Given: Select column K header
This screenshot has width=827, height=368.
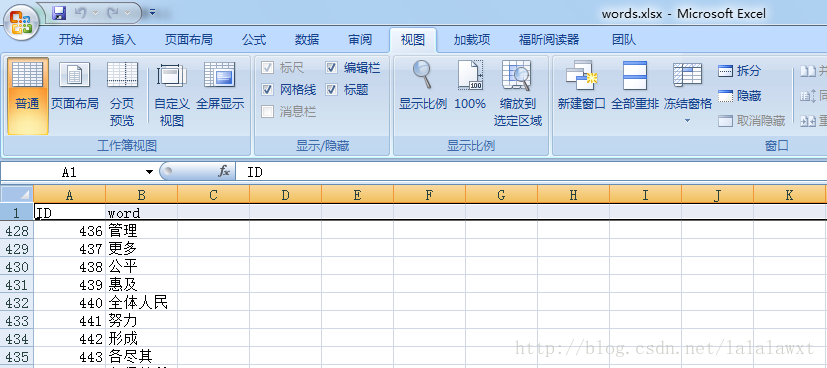Looking at the screenshot, I should (789, 195).
